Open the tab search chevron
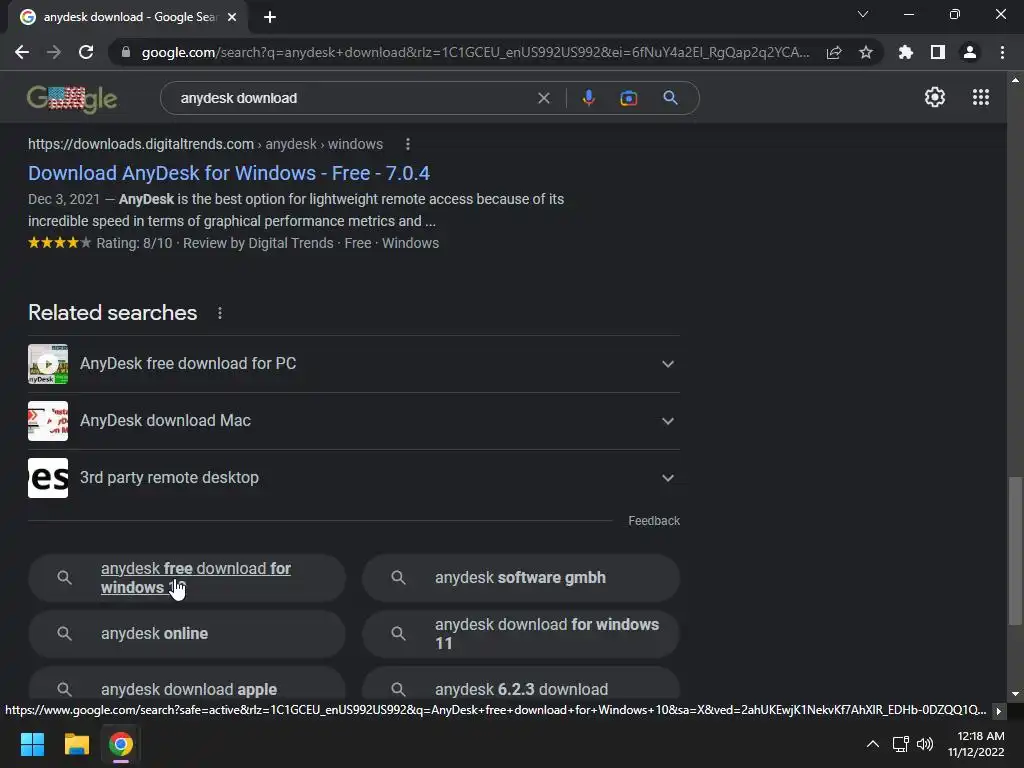This screenshot has width=1024, height=768. 863,14
